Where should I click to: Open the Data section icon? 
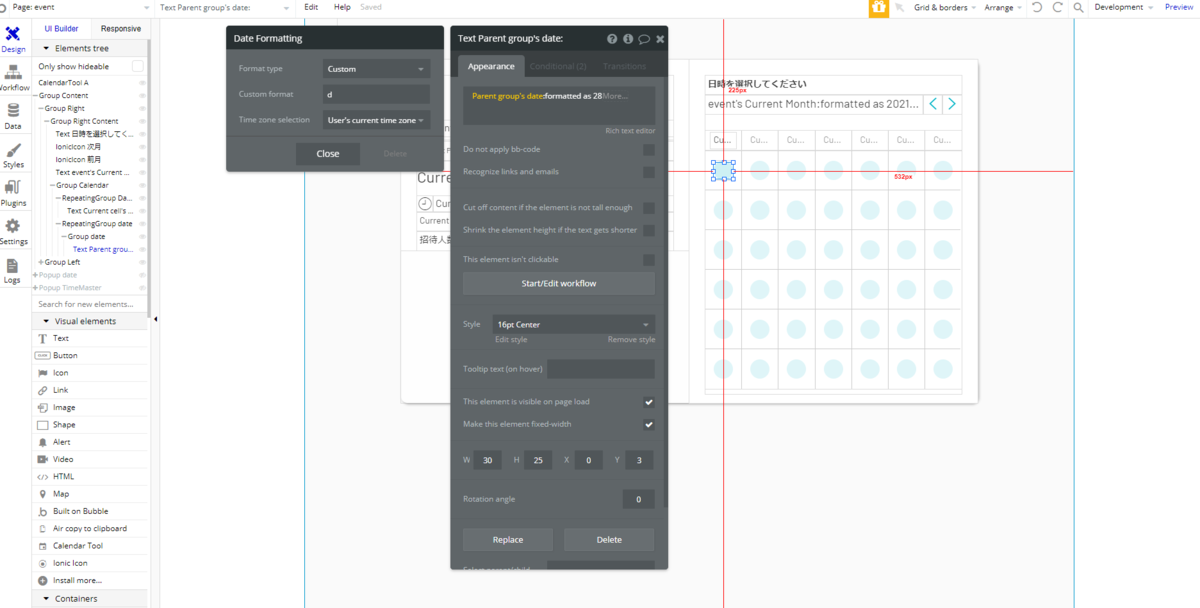13,116
